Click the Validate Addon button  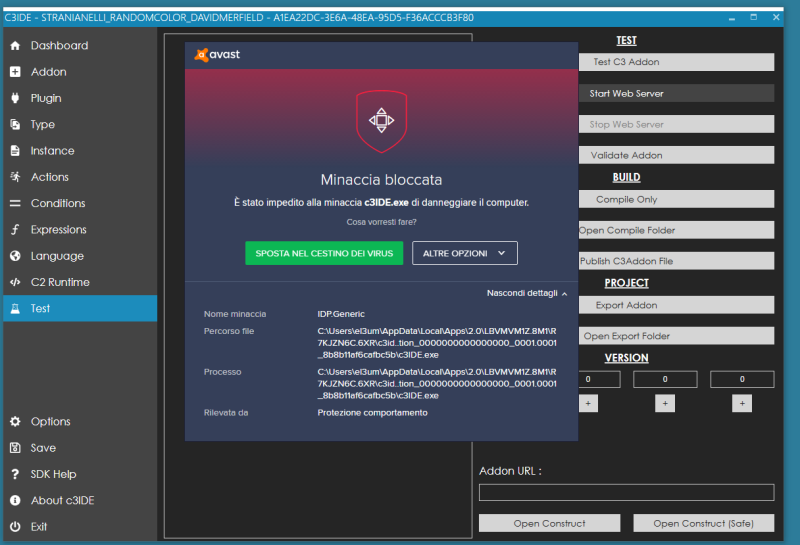(676, 155)
